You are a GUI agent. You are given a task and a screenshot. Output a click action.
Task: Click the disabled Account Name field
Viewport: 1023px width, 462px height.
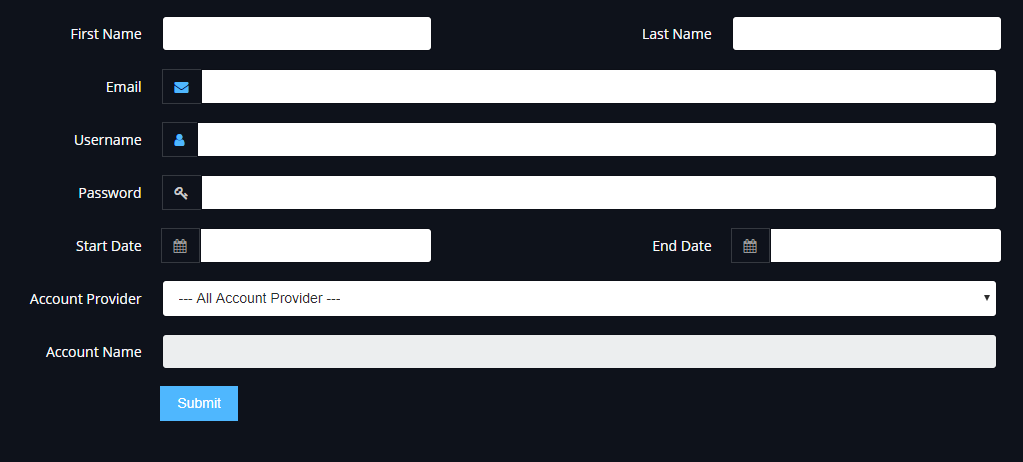point(579,352)
